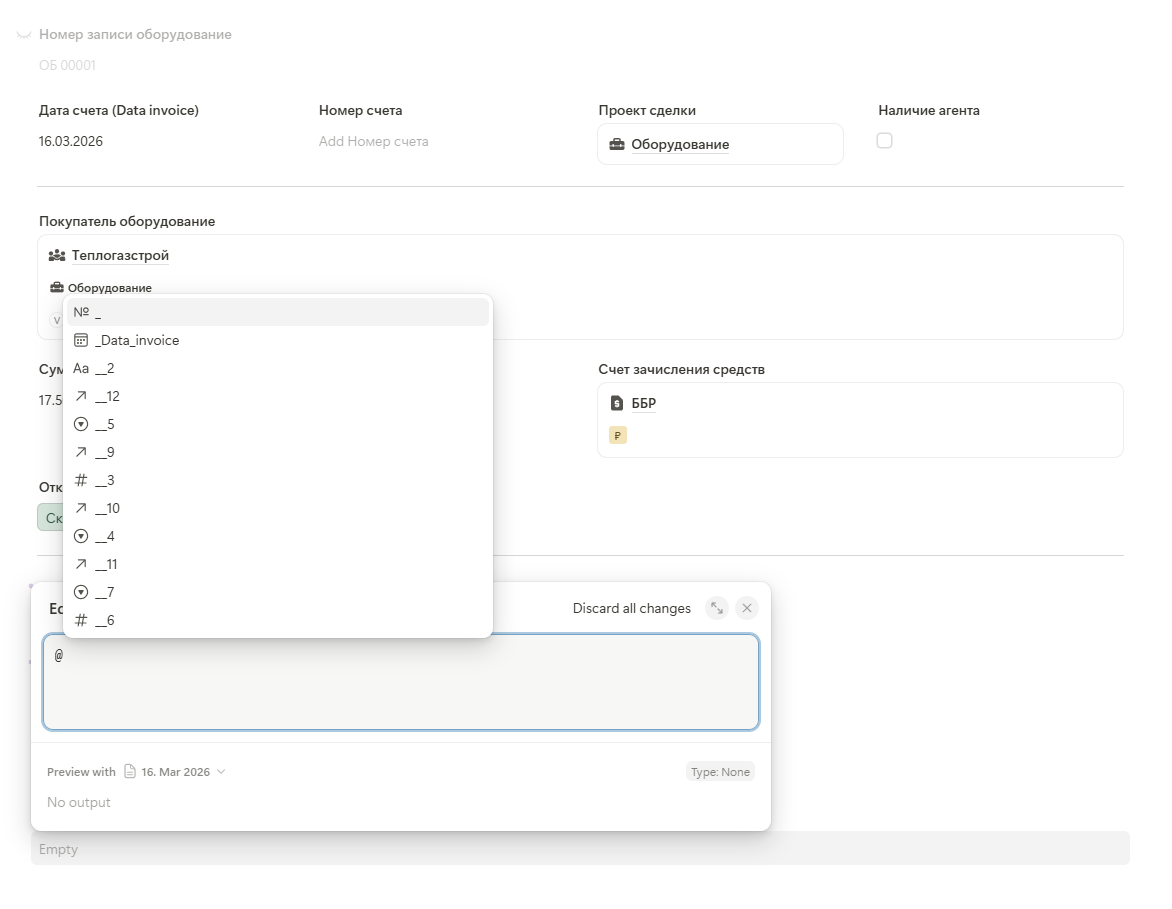Open the Теплогазстрой buyer link
The width and height of the screenshot is (1172, 909).
[x=120, y=256]
